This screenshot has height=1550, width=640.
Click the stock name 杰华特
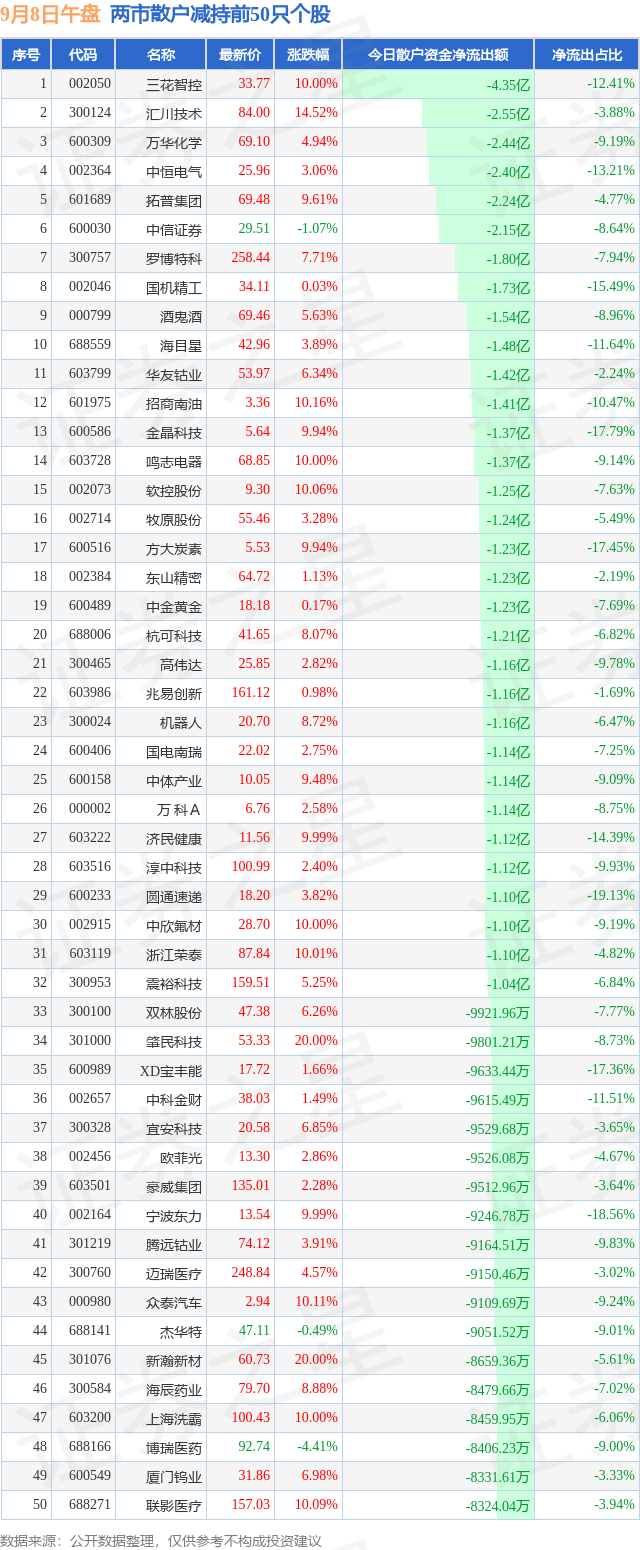click(181, 1331)
